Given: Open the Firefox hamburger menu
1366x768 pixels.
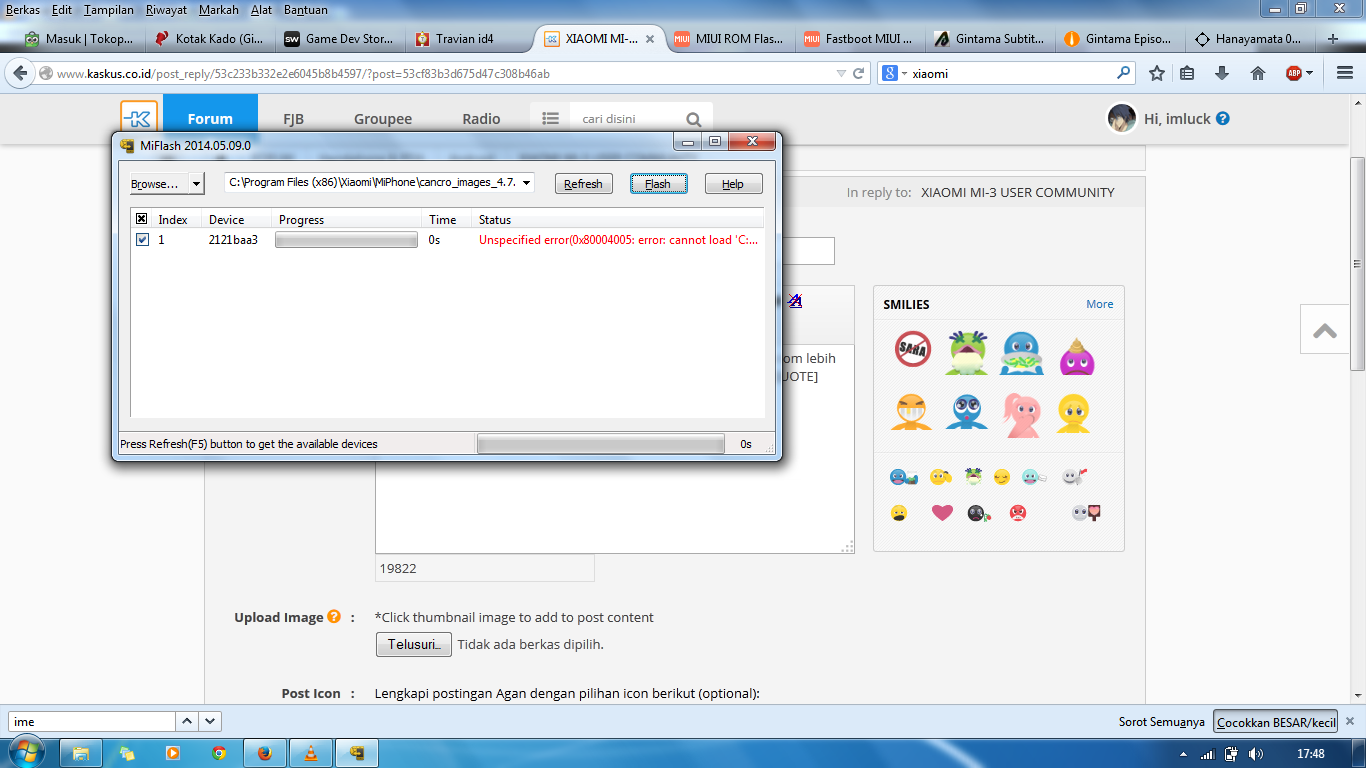Looking at the screenshot, I should coord(1344,73).
